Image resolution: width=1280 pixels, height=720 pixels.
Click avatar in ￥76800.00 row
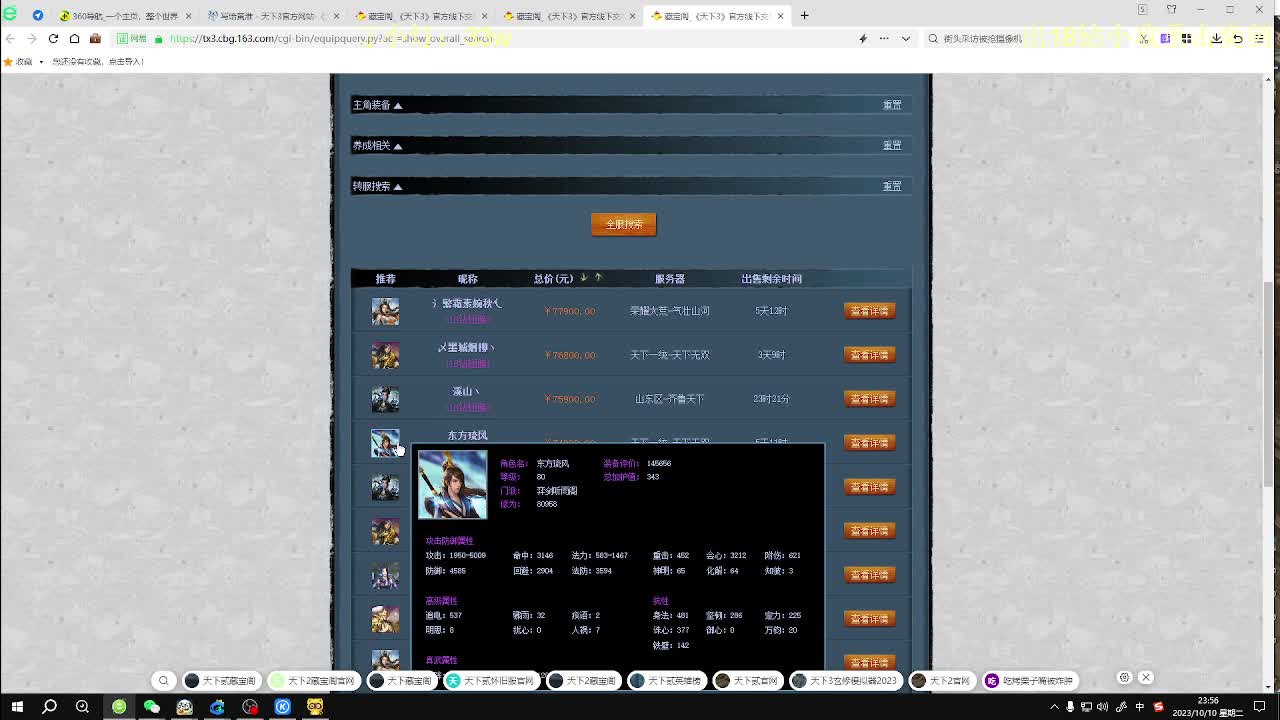coord(385,355)
